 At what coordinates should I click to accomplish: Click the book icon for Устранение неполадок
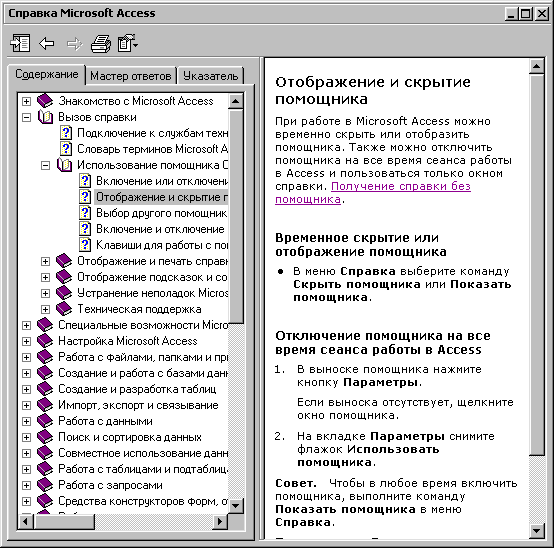[x=64, y=293]
